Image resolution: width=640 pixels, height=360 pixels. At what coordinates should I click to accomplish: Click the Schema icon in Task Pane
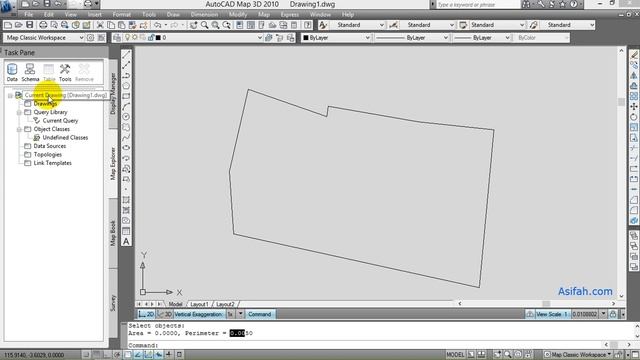point(30,72)
